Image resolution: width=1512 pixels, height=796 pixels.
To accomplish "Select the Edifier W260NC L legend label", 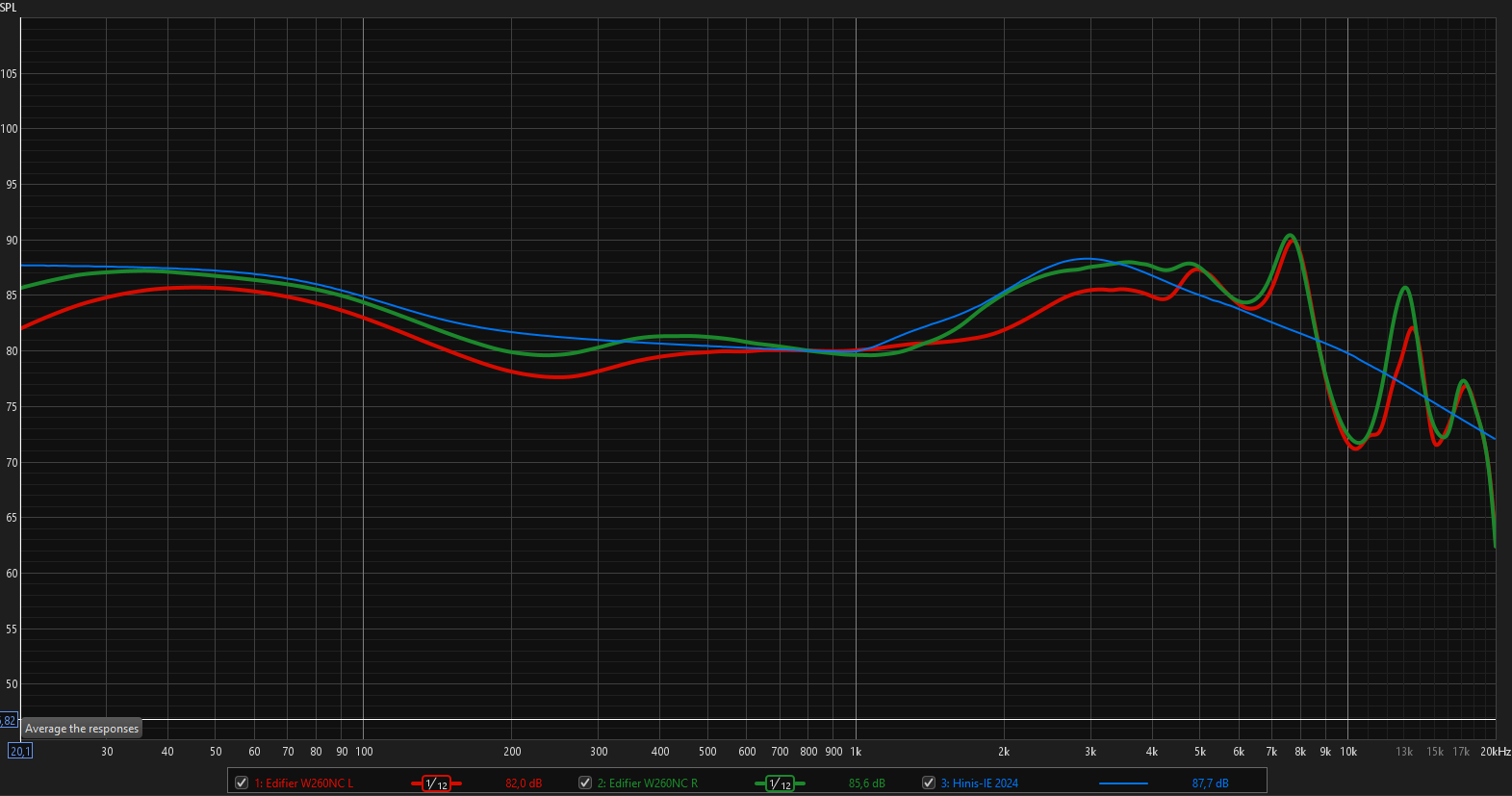I will (303, 783).
